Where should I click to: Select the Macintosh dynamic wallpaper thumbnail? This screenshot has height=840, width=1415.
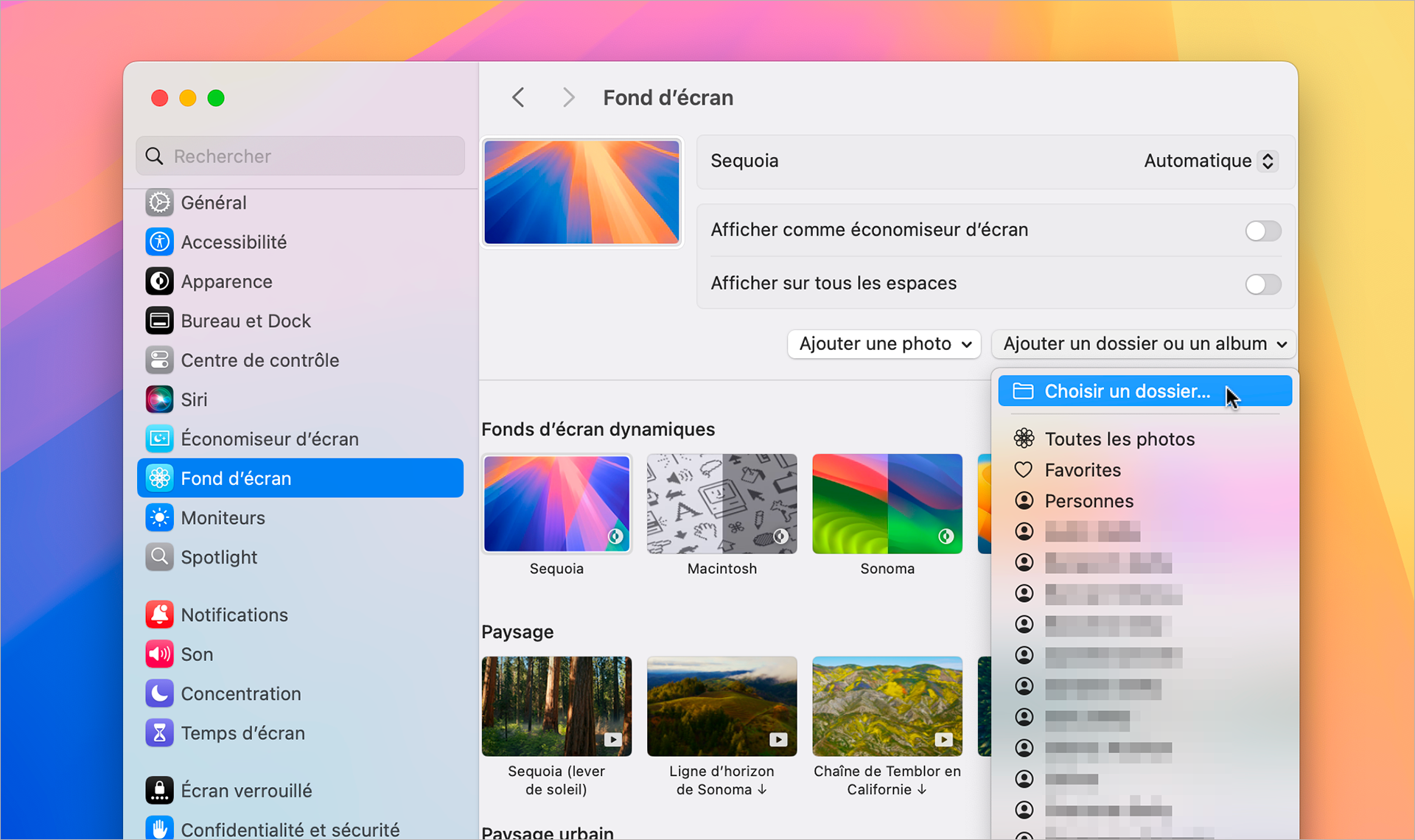tap(722, 503)
